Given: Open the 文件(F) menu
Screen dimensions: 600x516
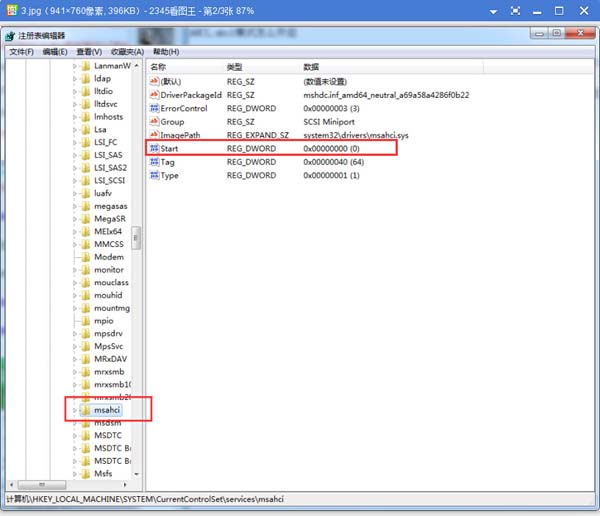Looking at the screenshot, I should 21,52.
